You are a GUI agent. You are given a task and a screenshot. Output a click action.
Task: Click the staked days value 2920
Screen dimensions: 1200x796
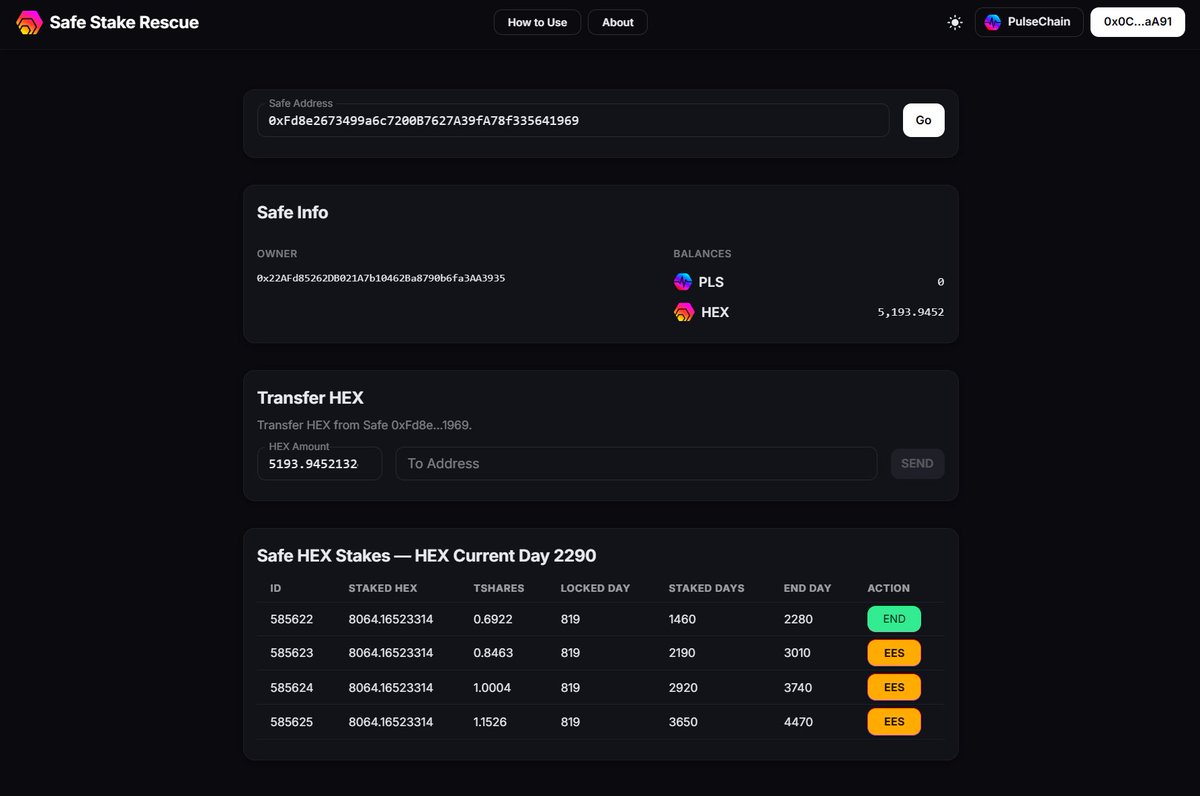tap(683, 687)
